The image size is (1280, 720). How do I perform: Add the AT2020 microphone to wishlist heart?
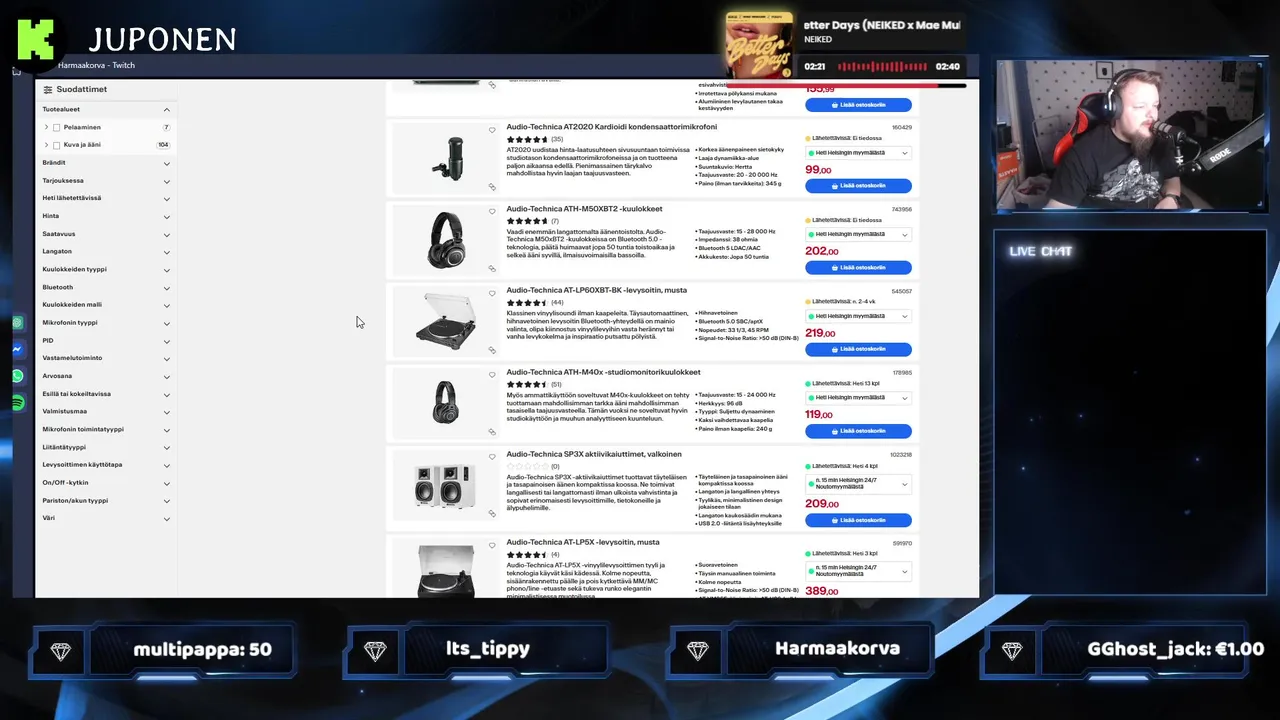492,130
